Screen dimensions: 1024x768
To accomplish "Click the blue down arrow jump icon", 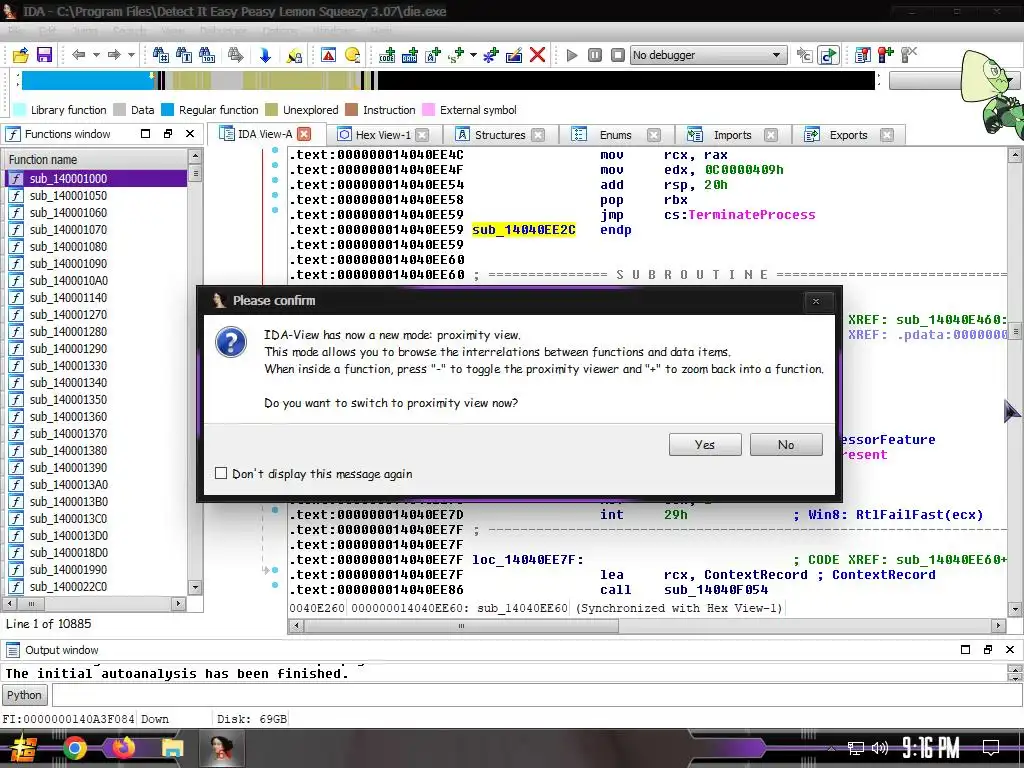I will [x=265, y=55].
